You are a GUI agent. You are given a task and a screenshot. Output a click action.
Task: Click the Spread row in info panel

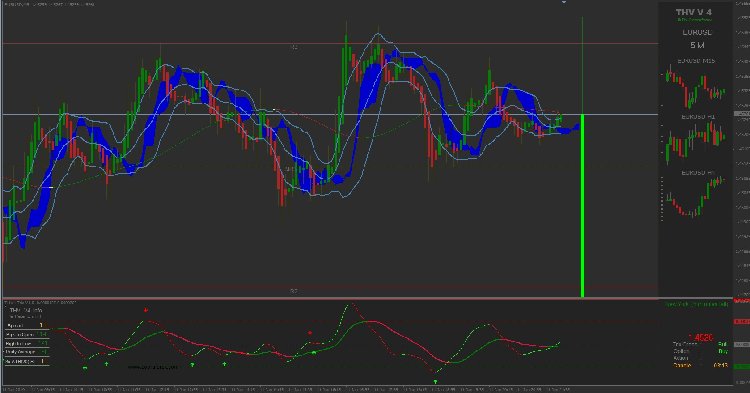tap(27, 326)
